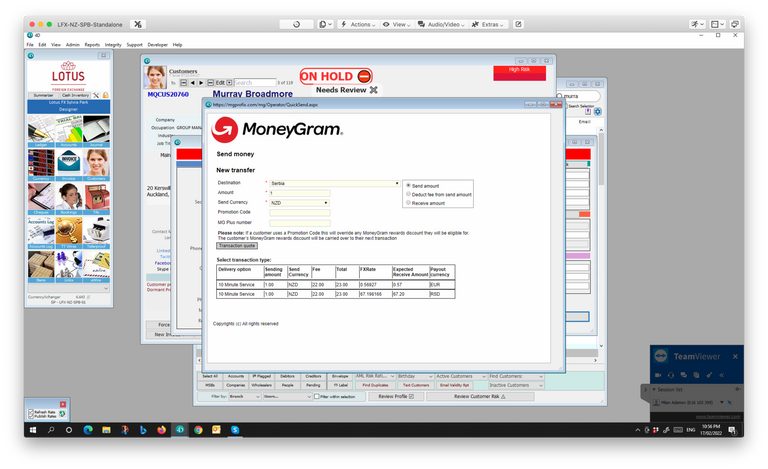Open the Tills module tile
768x469 pixels.
click(96, 199)
